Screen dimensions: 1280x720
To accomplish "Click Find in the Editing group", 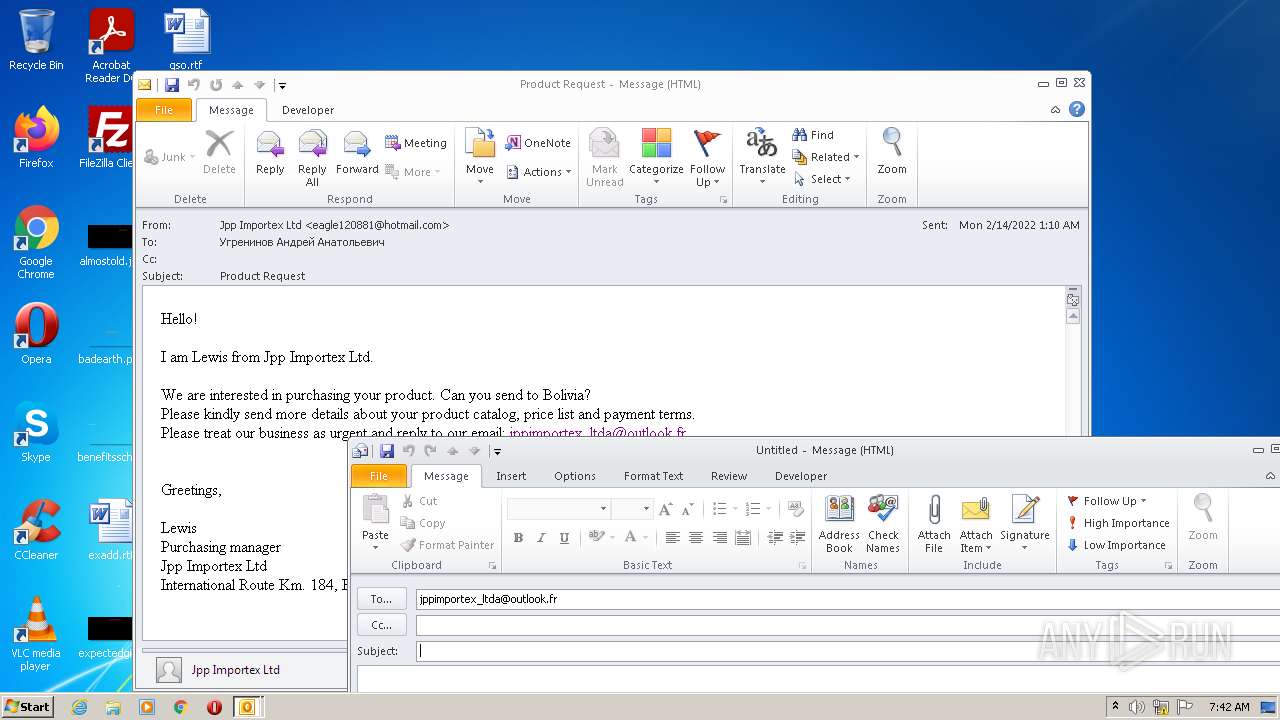I will (813, 135).
